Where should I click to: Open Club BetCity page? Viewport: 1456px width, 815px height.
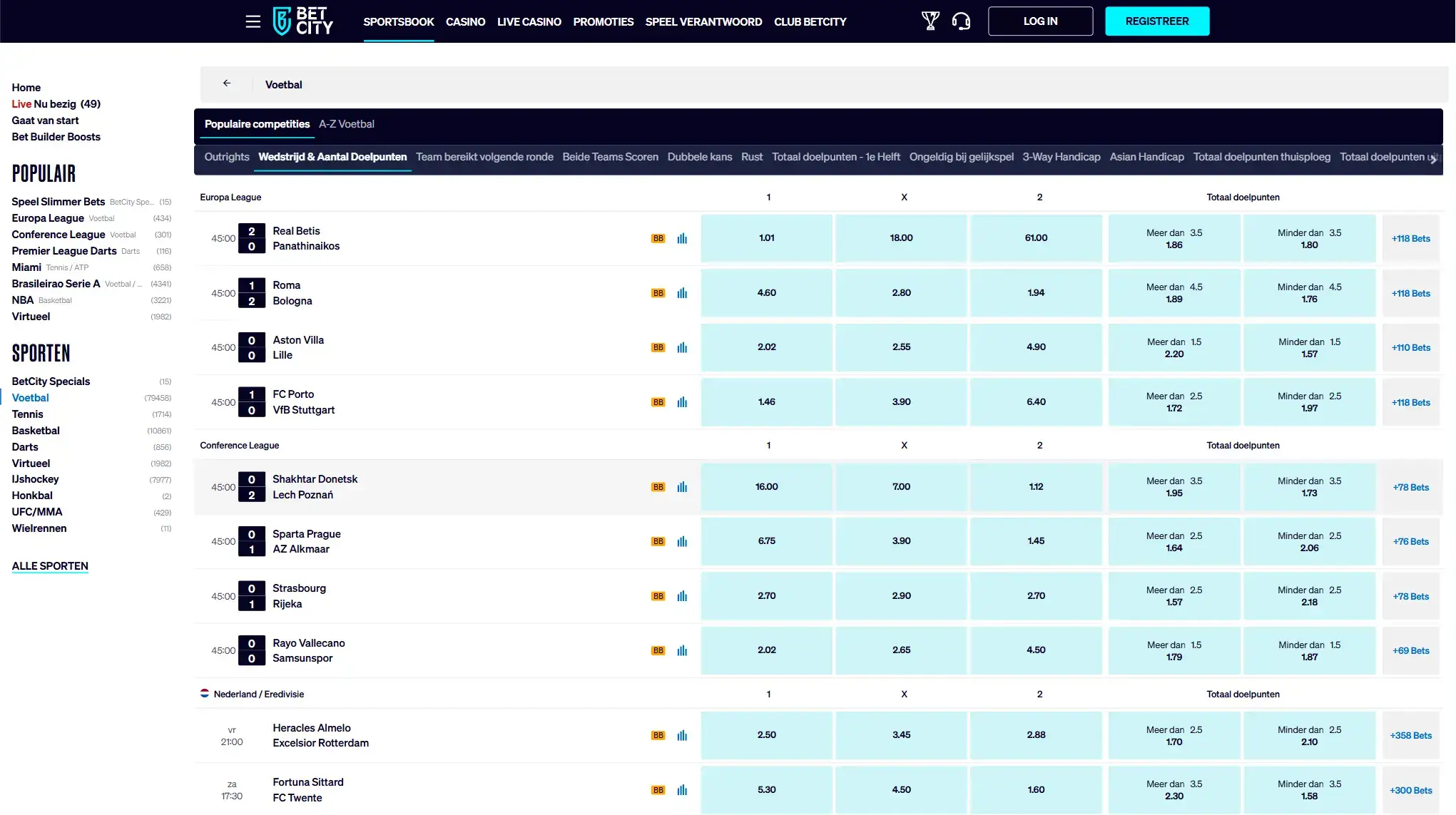pyautogui.click(x=810, y=21)
